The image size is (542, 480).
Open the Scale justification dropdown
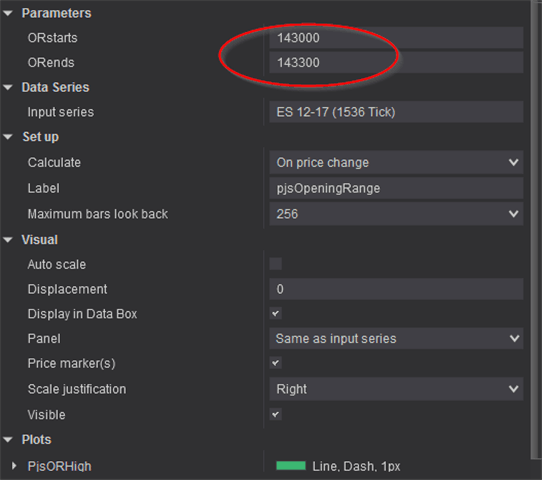click(x=396, y=389)
